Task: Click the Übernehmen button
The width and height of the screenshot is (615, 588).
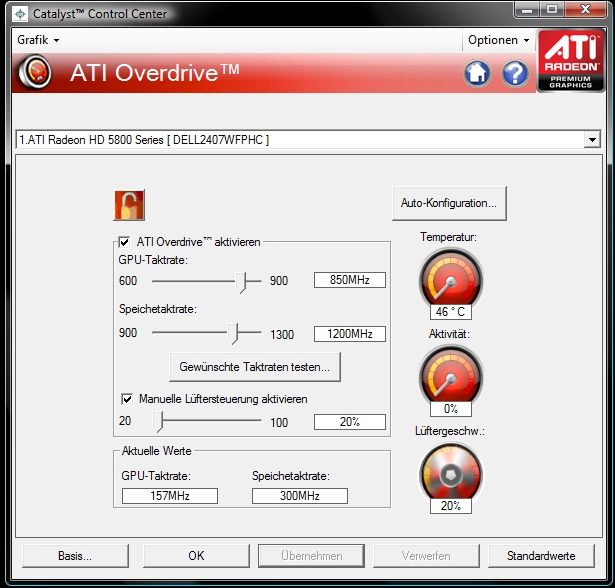Action: coord(311,556)
